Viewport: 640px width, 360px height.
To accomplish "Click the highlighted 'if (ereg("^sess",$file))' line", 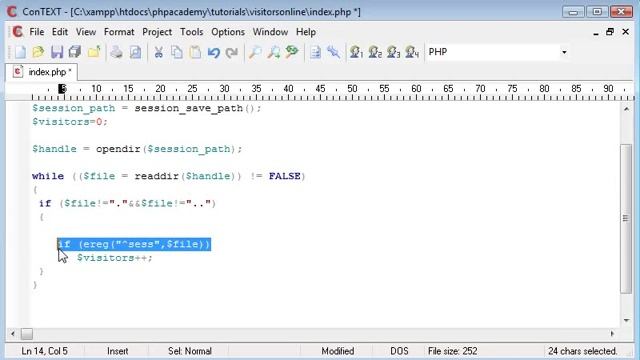I will tap(134, 244).
